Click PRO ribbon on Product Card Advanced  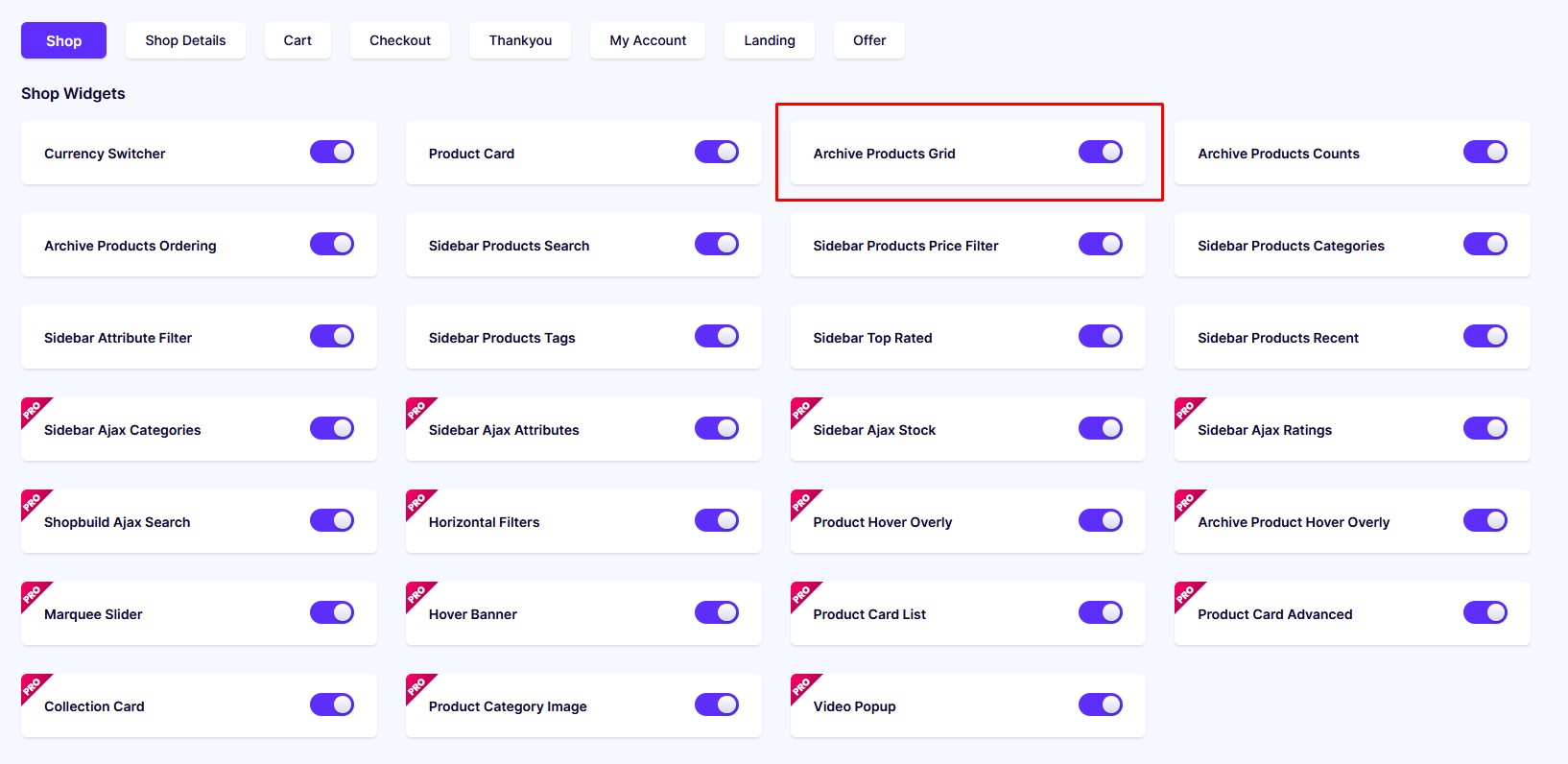coord(1187,594)
